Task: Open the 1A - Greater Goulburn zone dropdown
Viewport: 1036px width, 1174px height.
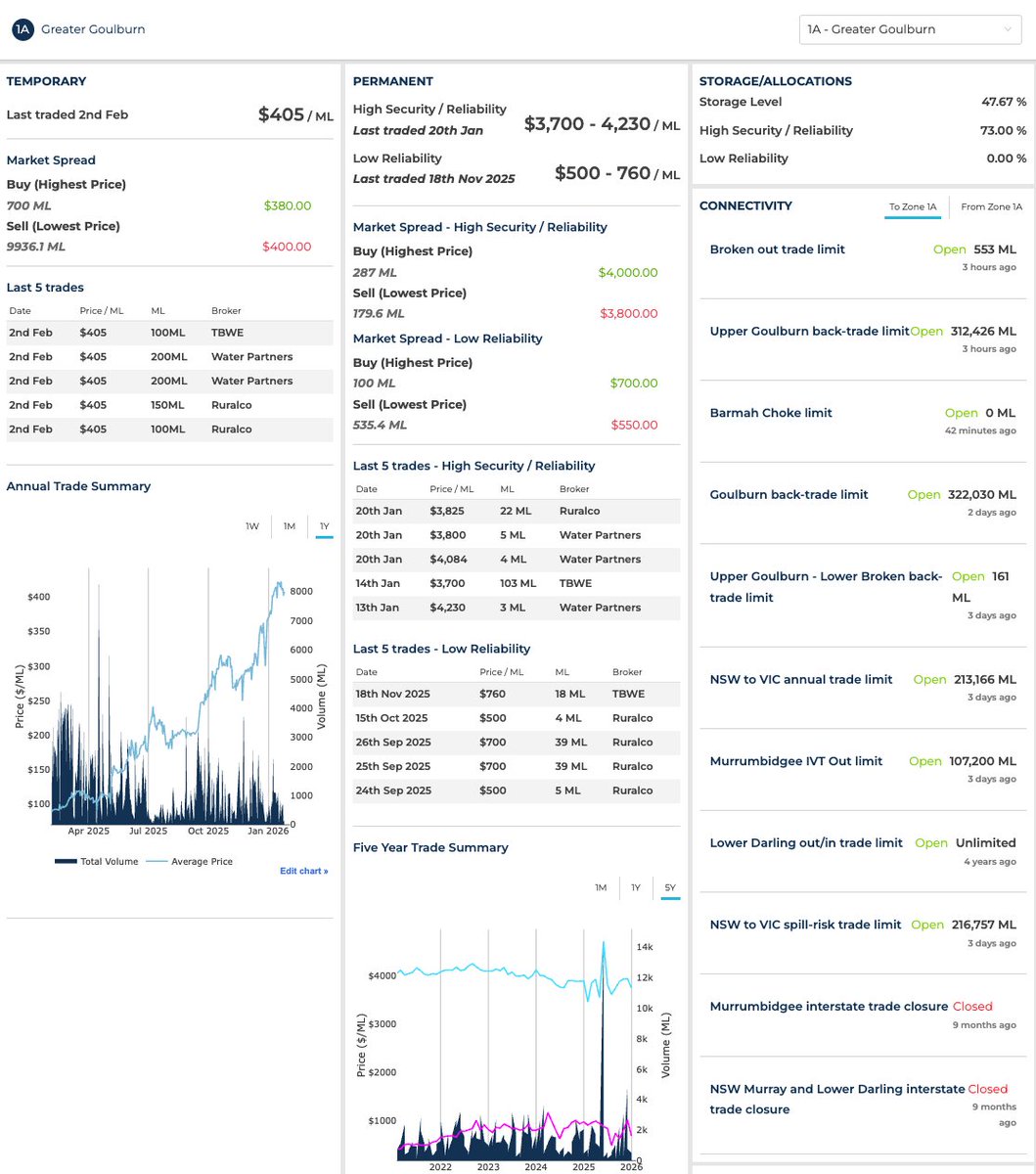Action: [911, 29]
